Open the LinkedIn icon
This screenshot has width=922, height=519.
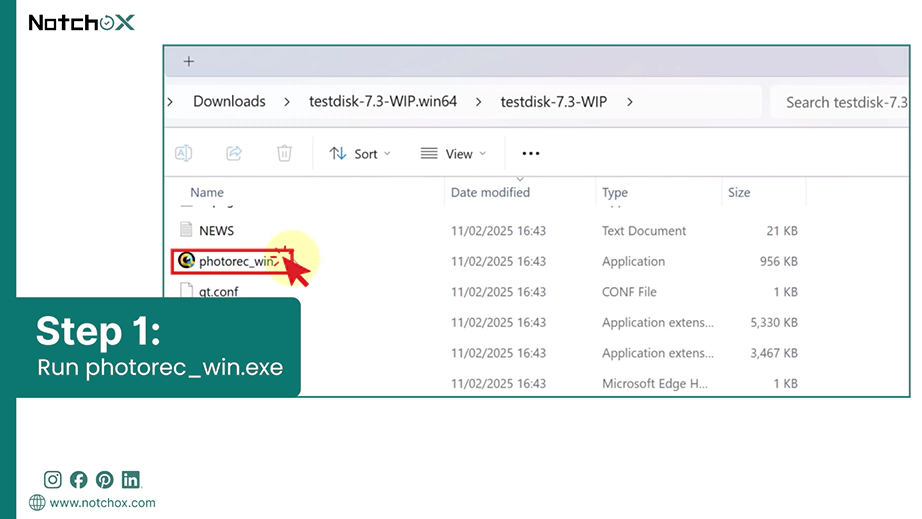pos(131,480)
